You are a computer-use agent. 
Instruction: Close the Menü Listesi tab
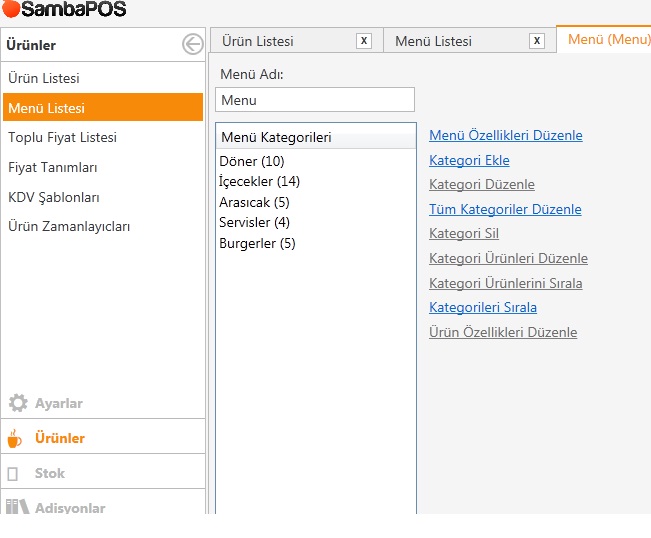tap(537, 41)
